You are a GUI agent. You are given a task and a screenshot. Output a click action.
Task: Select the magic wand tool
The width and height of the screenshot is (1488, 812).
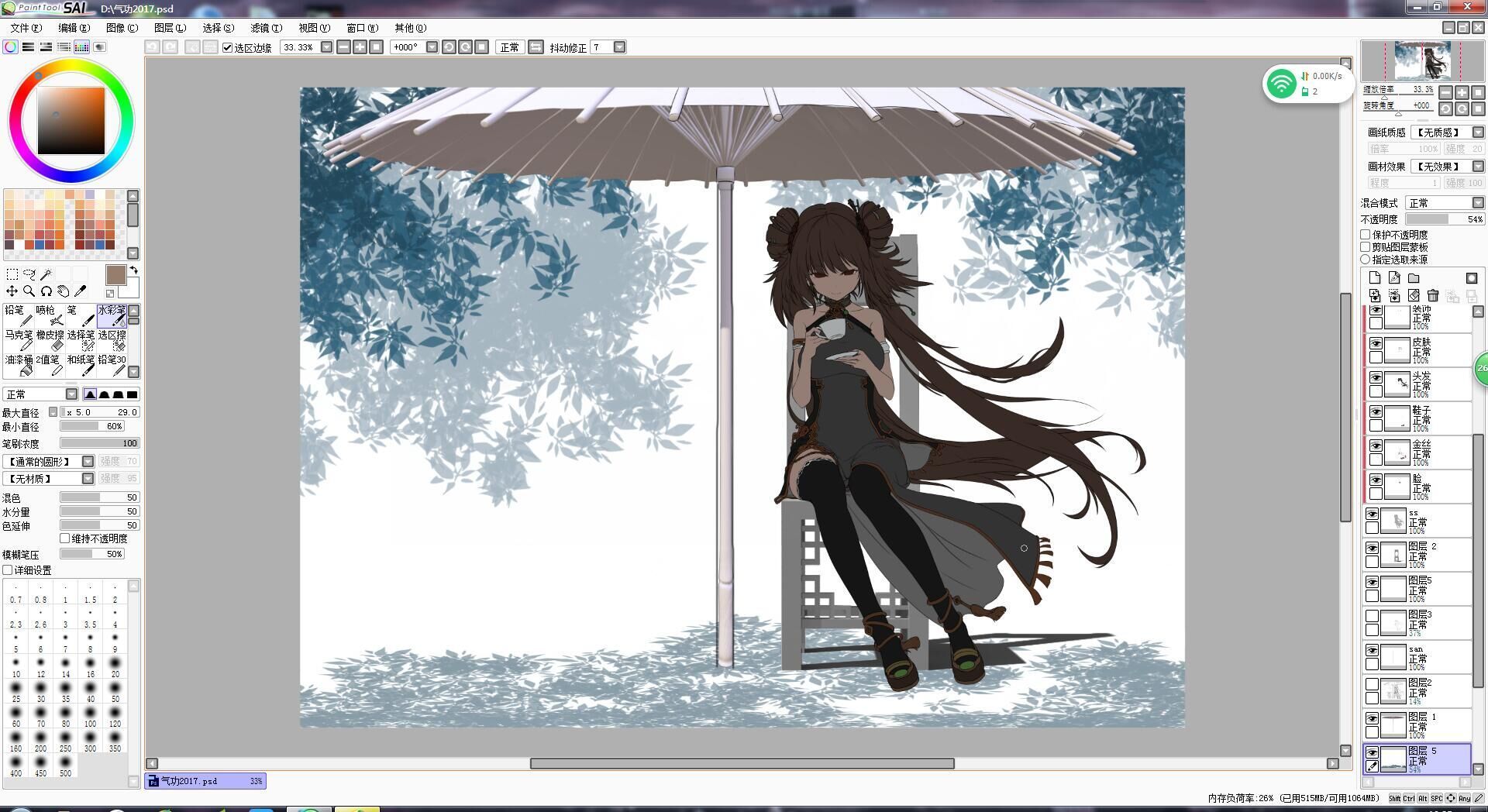[x=46, y=274]
